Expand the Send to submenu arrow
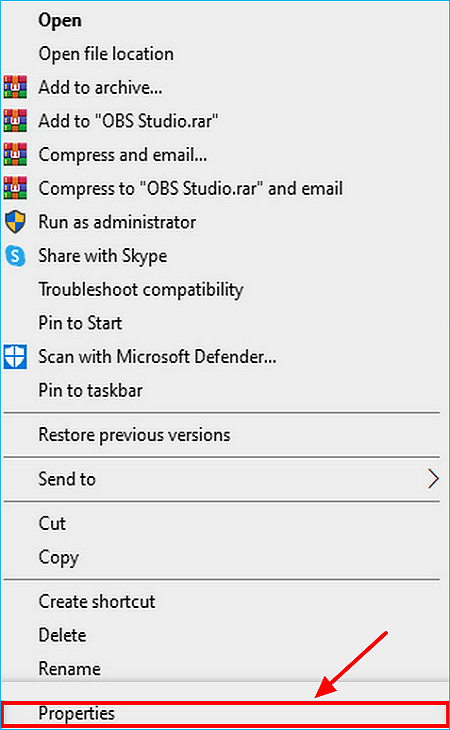 (x=433, y=479)
